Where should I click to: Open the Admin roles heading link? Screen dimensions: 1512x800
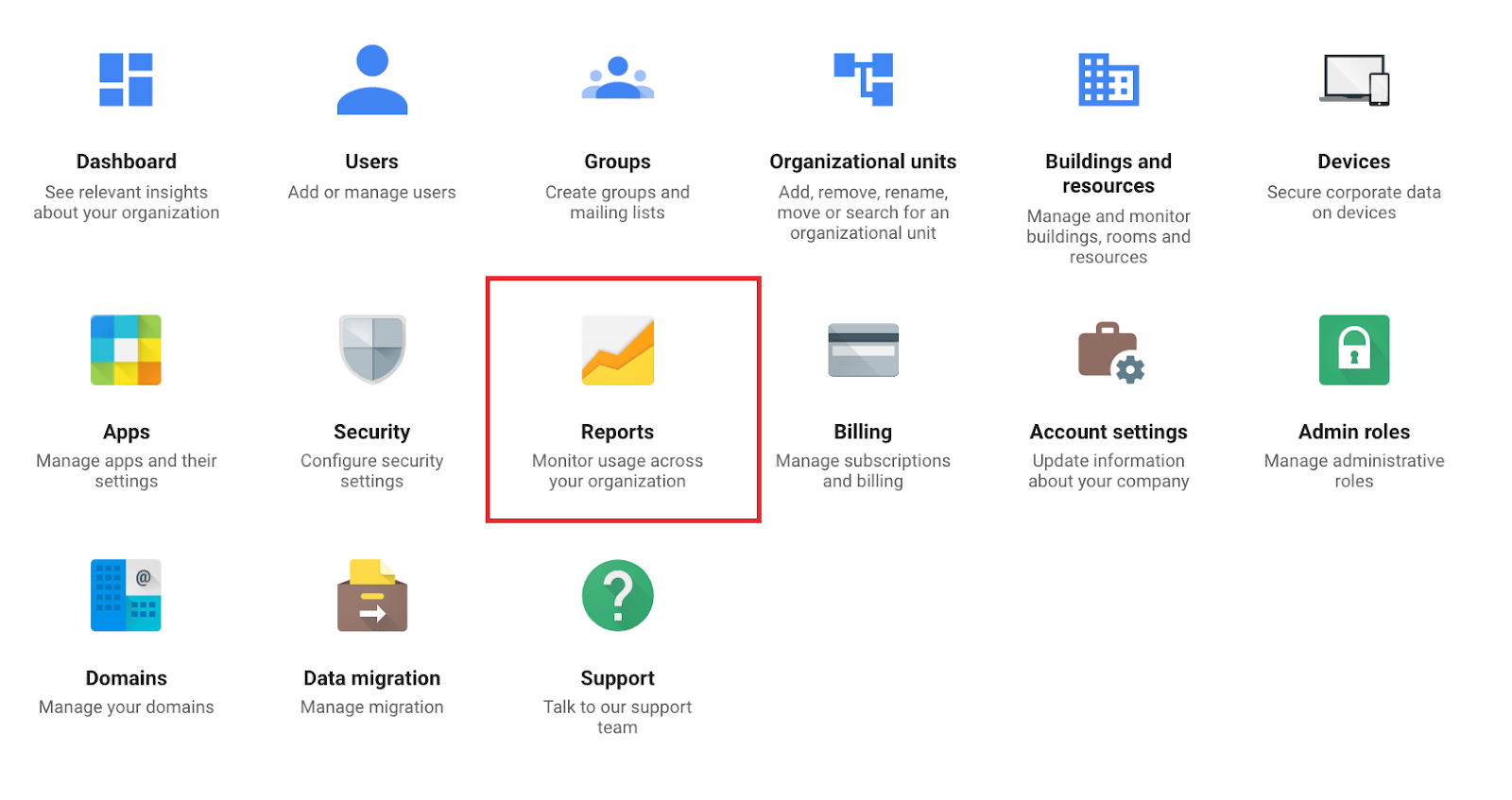[1354, 432]
